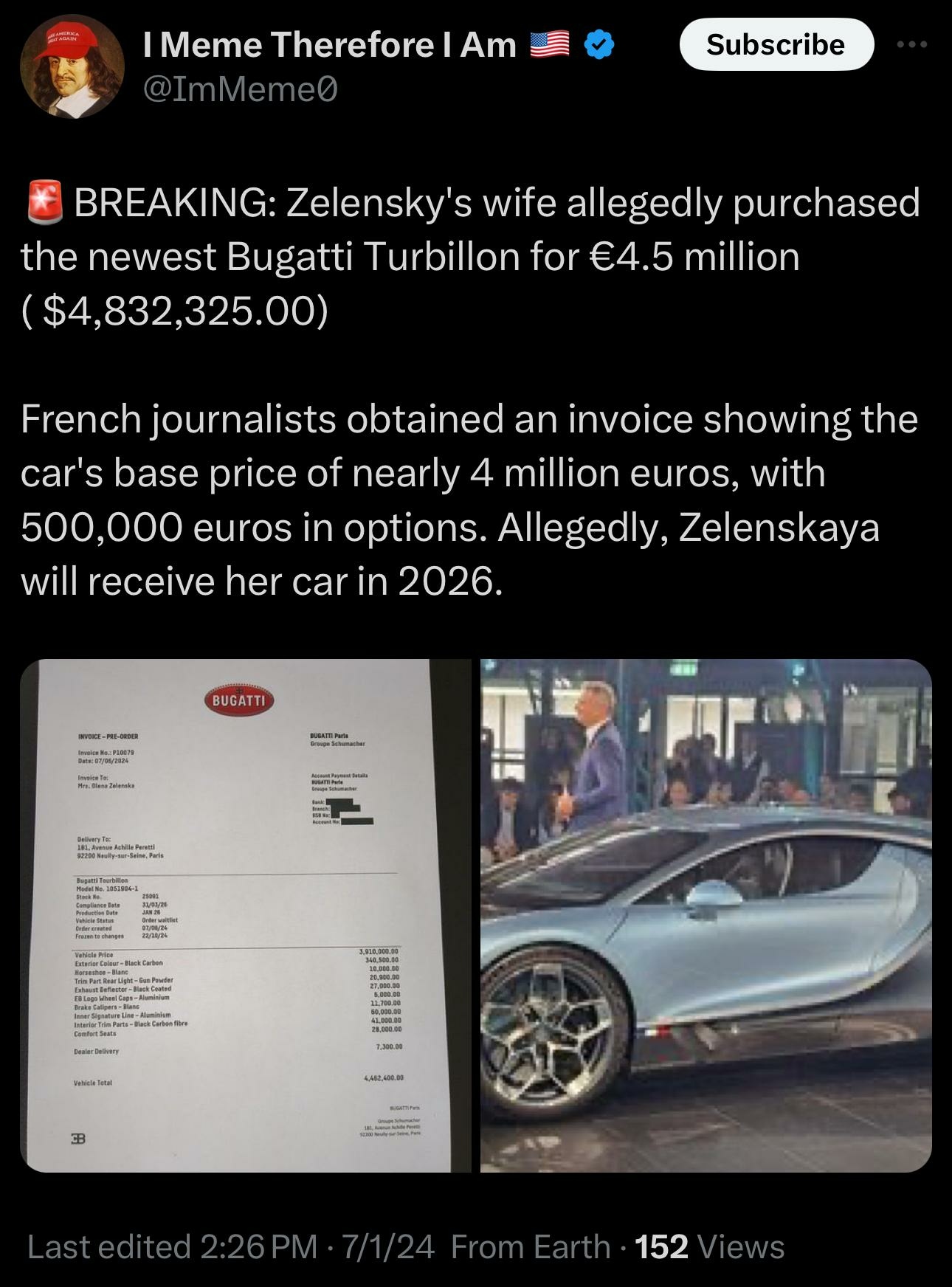Open the three-dot more options menu
The height and width of the screenshot is (1287, 952).
pyautogui.click(x=912, y=45)
